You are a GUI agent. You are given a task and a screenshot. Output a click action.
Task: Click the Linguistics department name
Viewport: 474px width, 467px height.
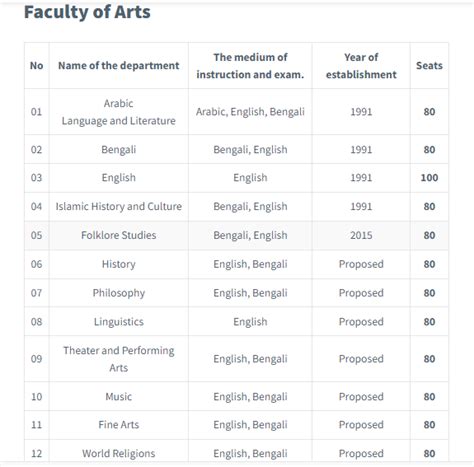119,322
